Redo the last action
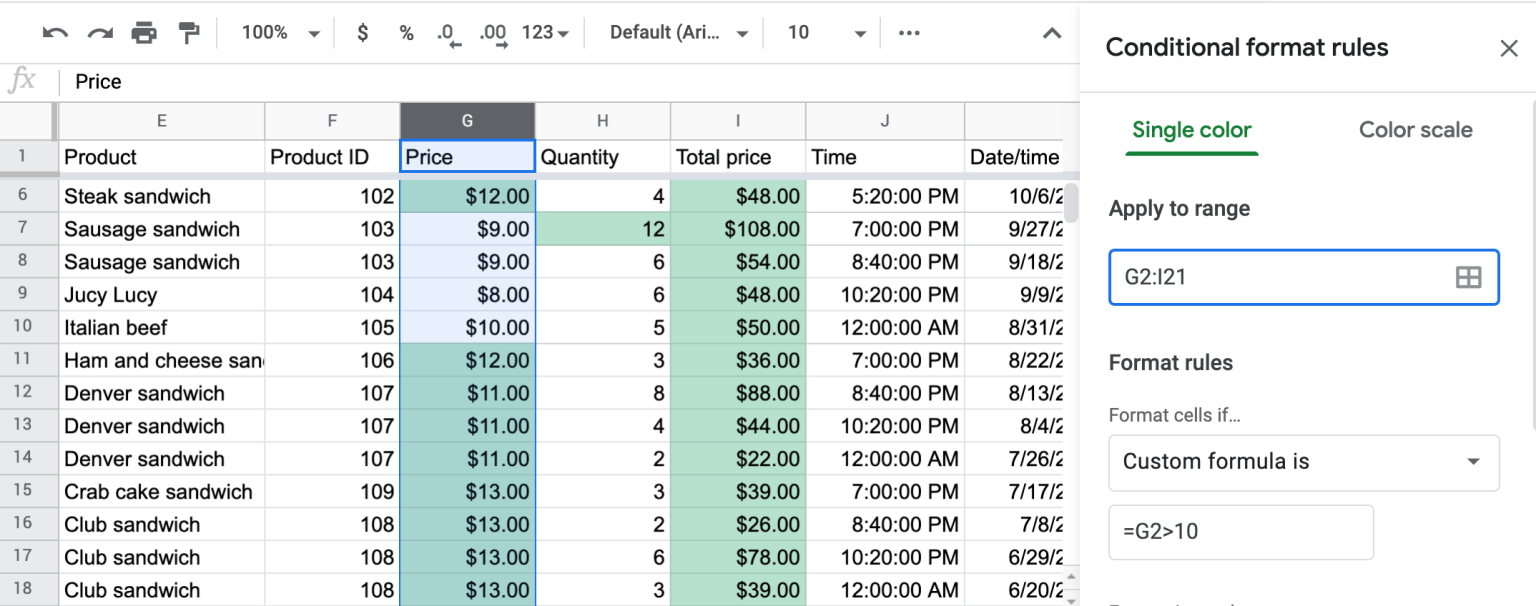 coord(99,32)
